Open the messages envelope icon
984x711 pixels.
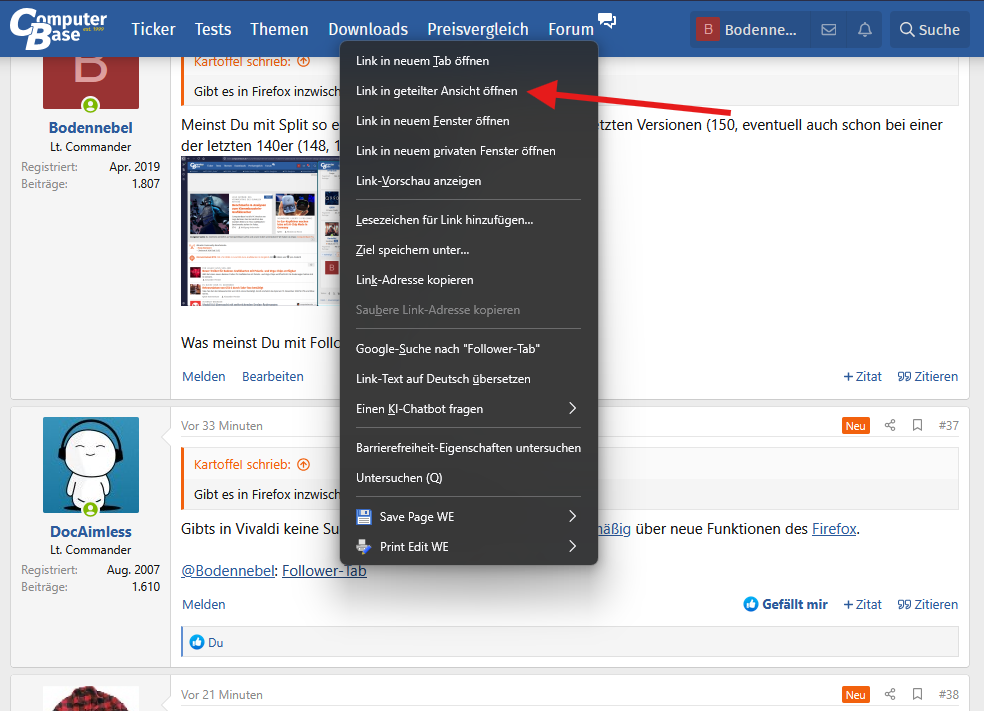coord(828,29)
